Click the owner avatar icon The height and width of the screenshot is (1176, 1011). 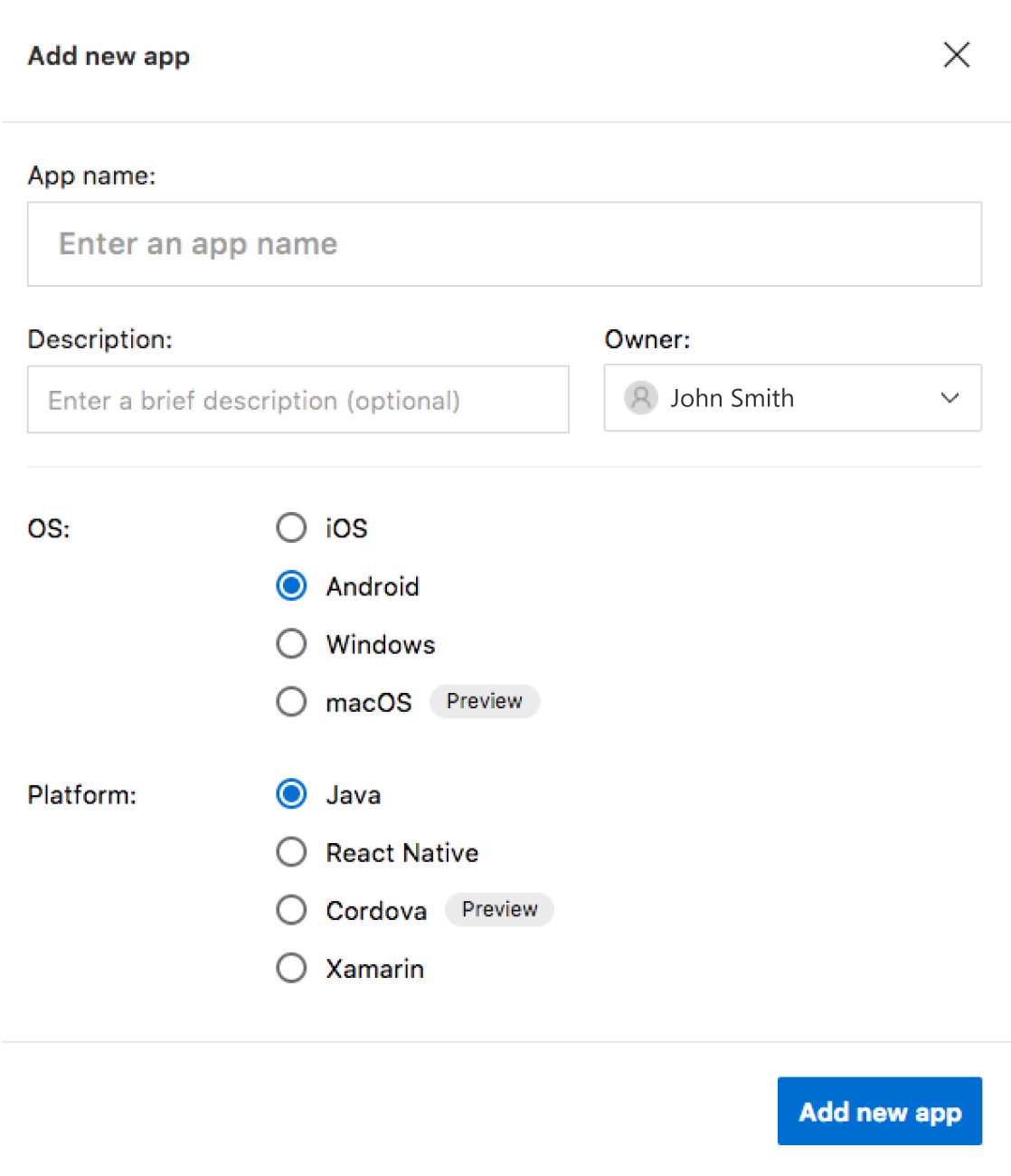pyautogui.click(x=640, y=398)
